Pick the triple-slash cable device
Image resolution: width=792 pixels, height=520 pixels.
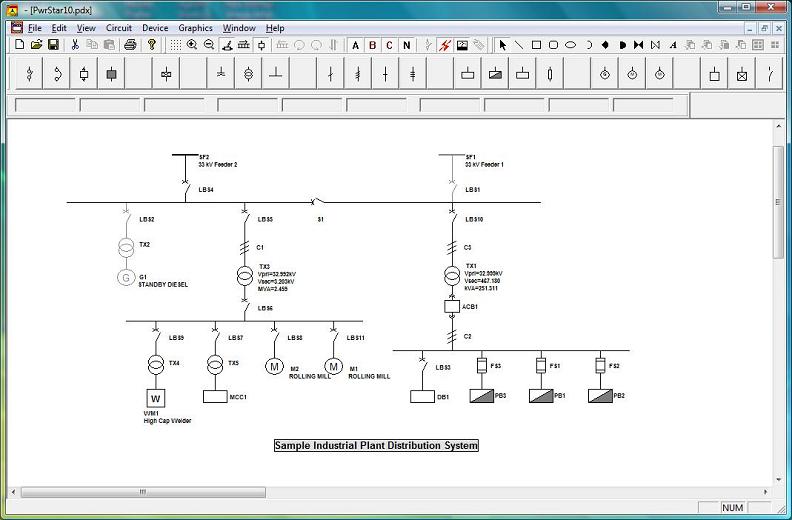click(358, 74)
